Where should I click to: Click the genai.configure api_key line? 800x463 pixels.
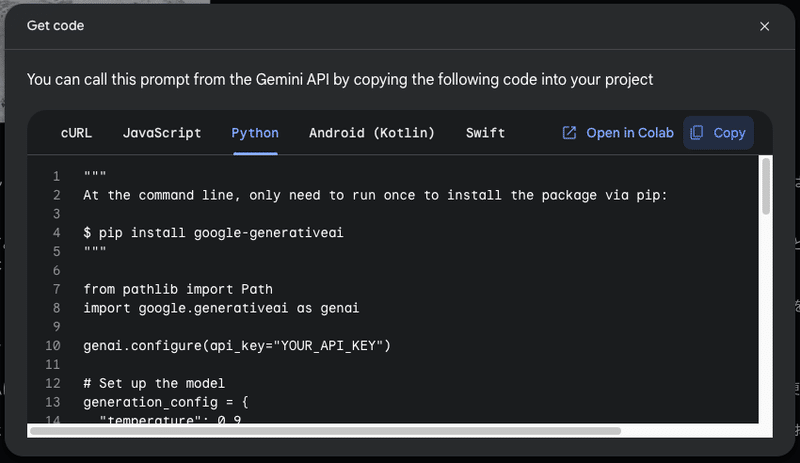[x=237, y=346]
